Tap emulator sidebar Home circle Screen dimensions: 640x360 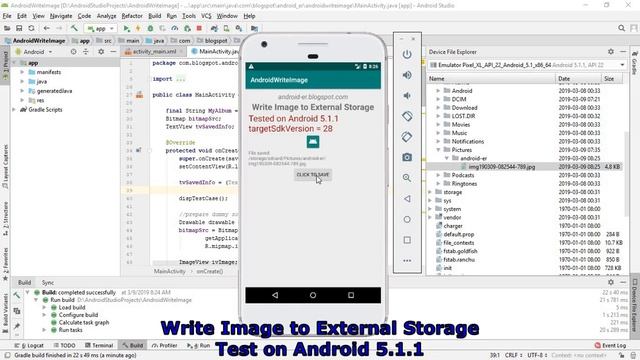(x=407, y=219)
